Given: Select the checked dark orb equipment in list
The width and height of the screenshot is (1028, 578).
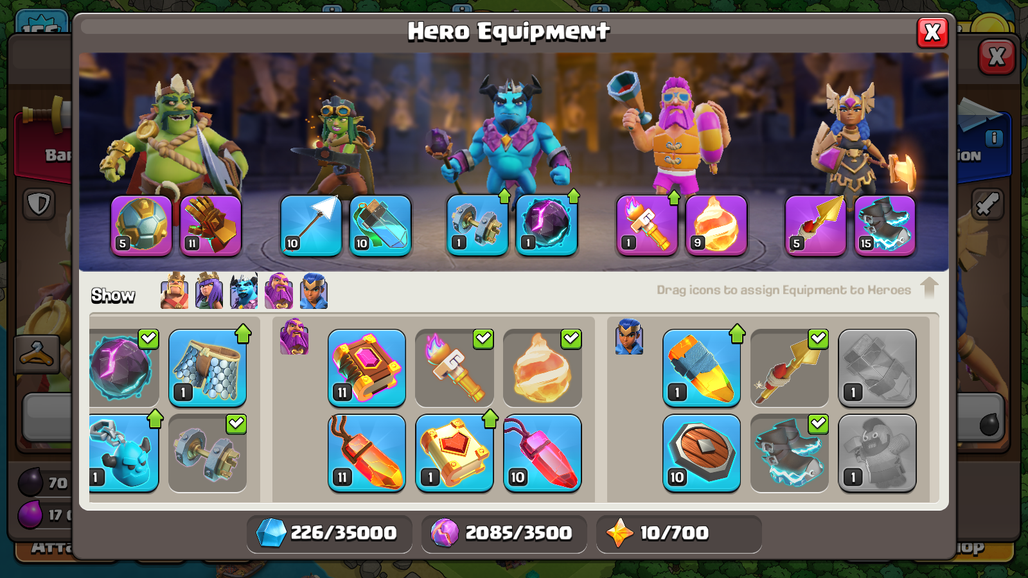Looking at the screenshot, I should point(124,368).
